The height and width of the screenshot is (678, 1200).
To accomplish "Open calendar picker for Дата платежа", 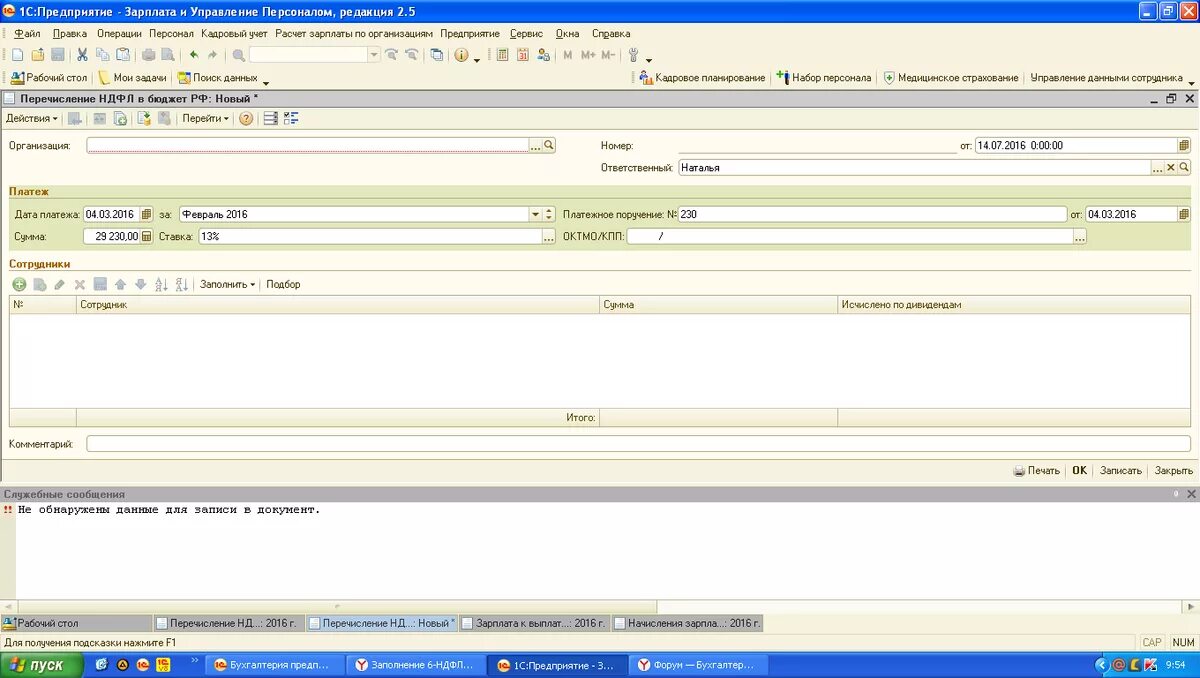I will click(x=146, y=214).
